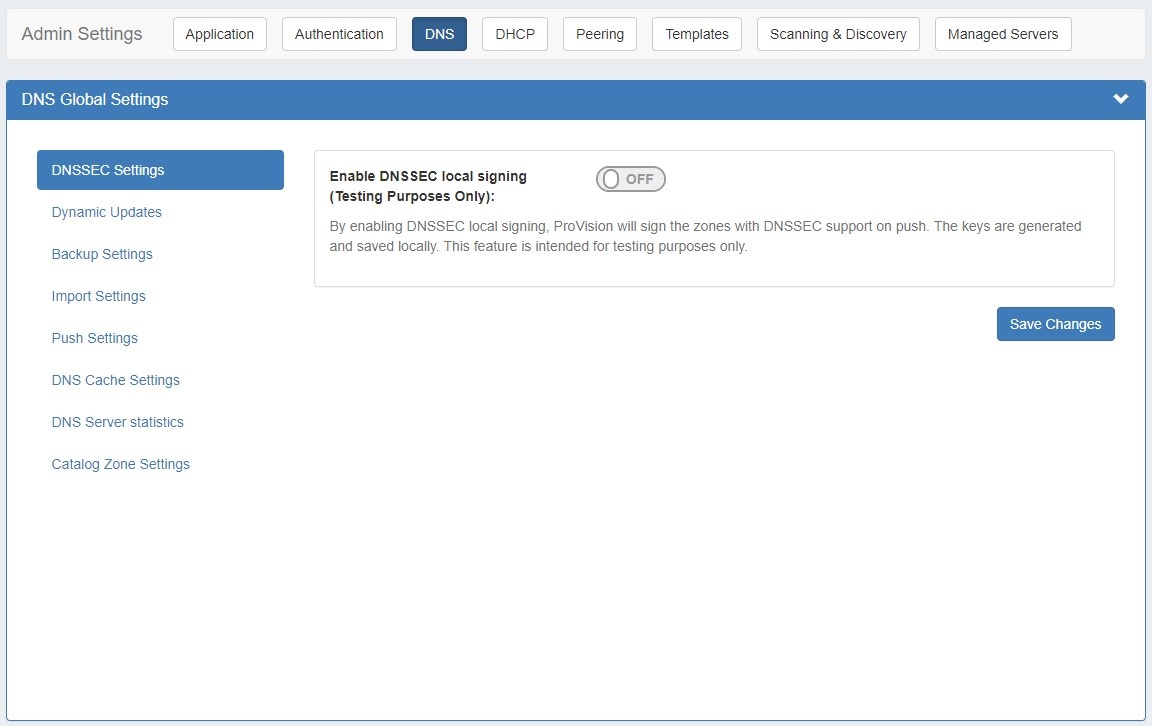The image size is (1152, 726).
Task: View DNS Cache Settings
Action: click(116, 380)
